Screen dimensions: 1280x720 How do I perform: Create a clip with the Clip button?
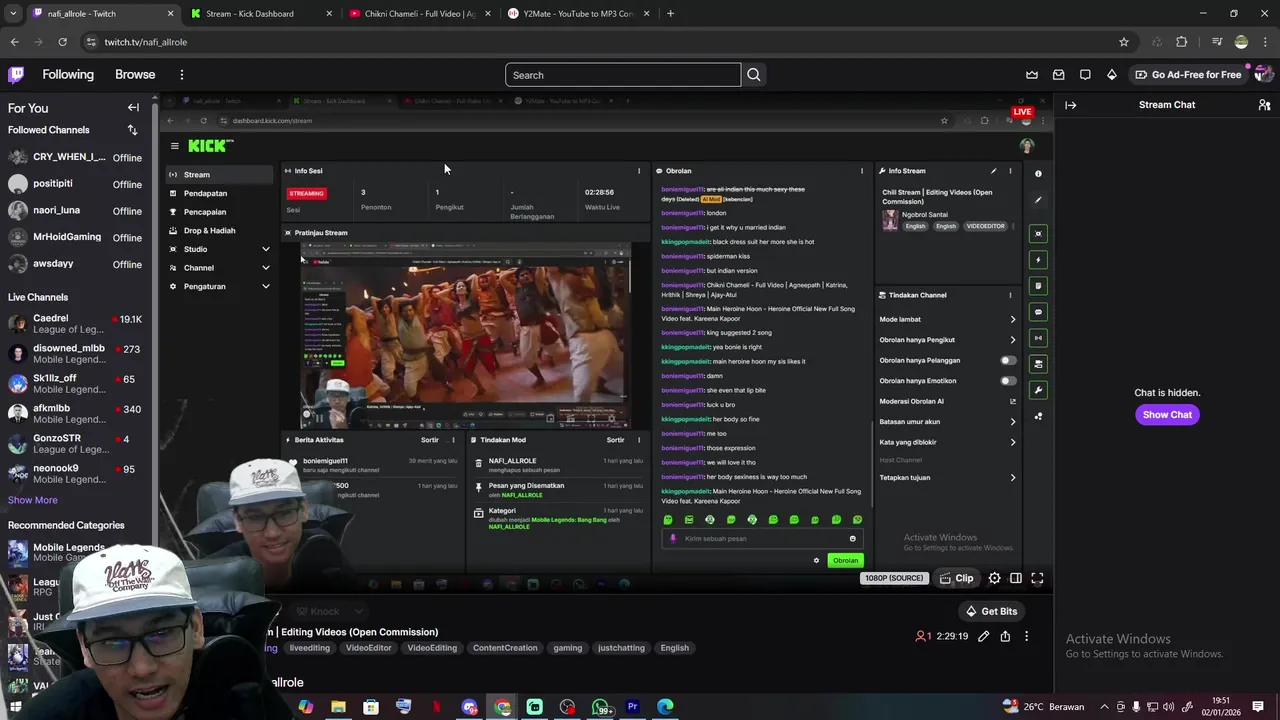[x=957, y=578]
